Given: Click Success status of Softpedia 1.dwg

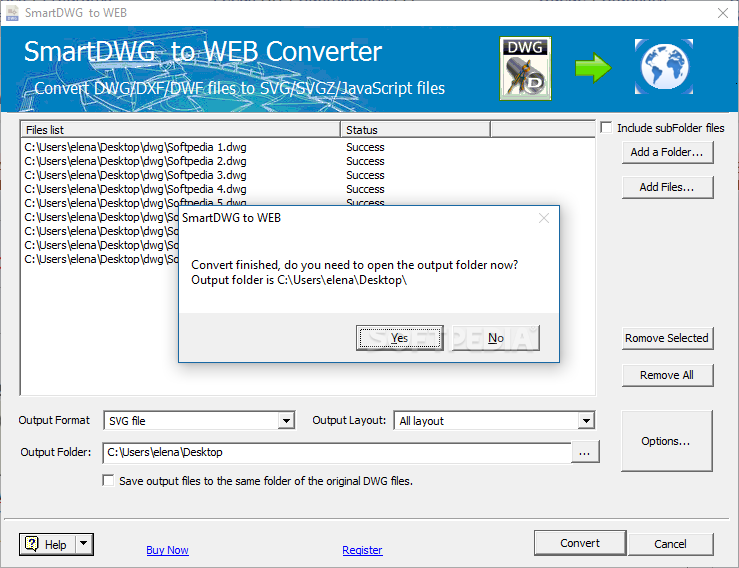Looking at the screenshot, I should (365, 147).
